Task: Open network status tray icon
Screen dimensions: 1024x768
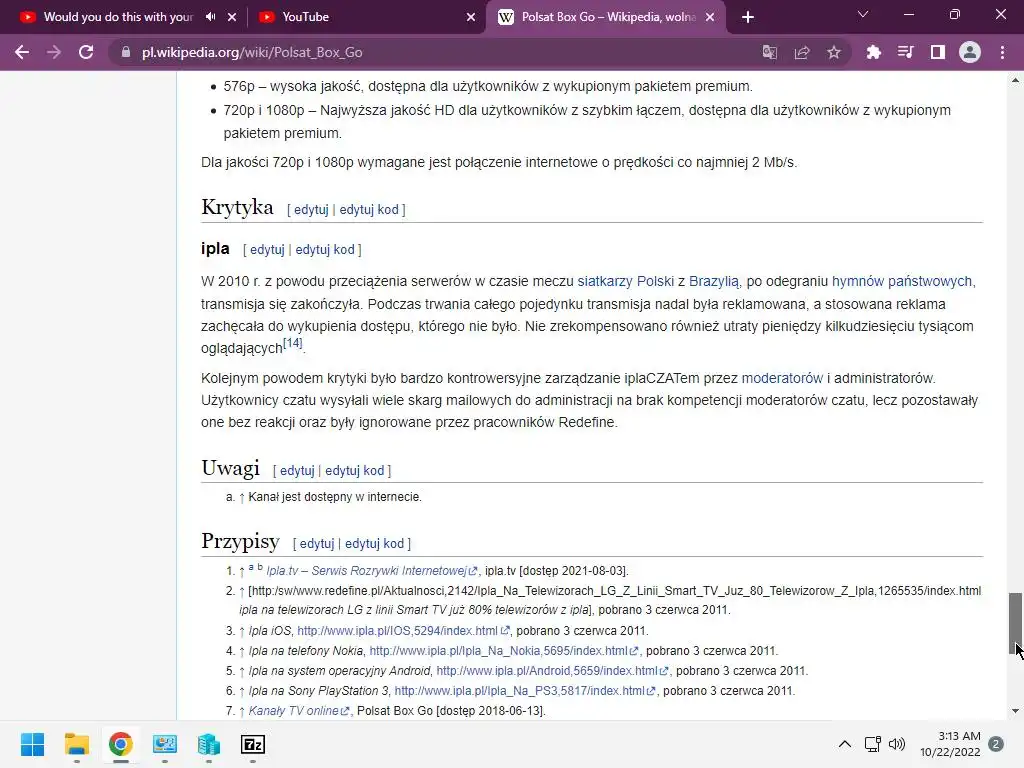Action: (872, 744)
